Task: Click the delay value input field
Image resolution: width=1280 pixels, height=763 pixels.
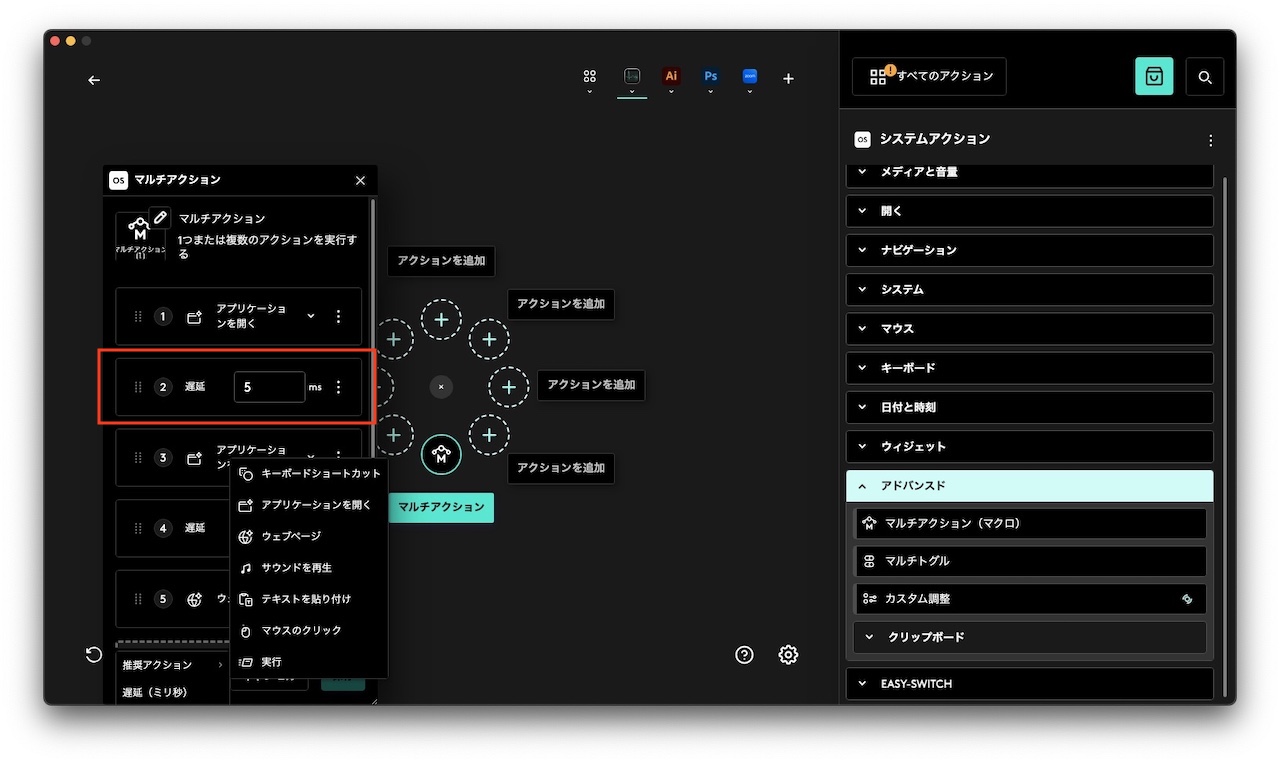Action: pos(269,387)
